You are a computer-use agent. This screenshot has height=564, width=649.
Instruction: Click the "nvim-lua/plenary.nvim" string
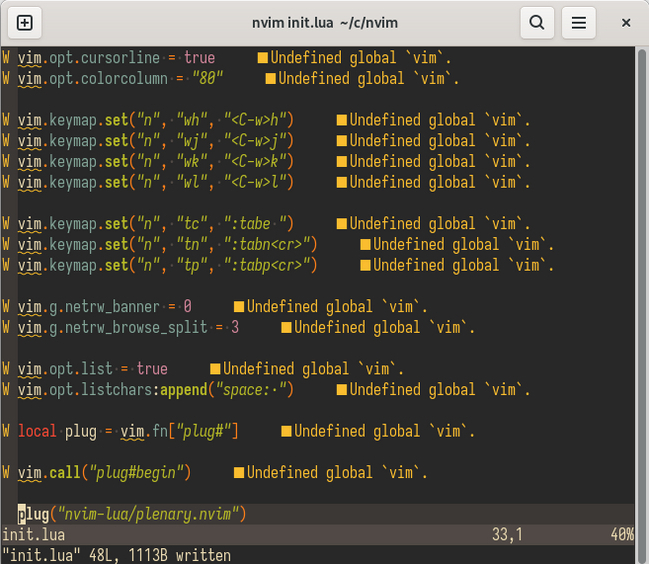(148, 514)
